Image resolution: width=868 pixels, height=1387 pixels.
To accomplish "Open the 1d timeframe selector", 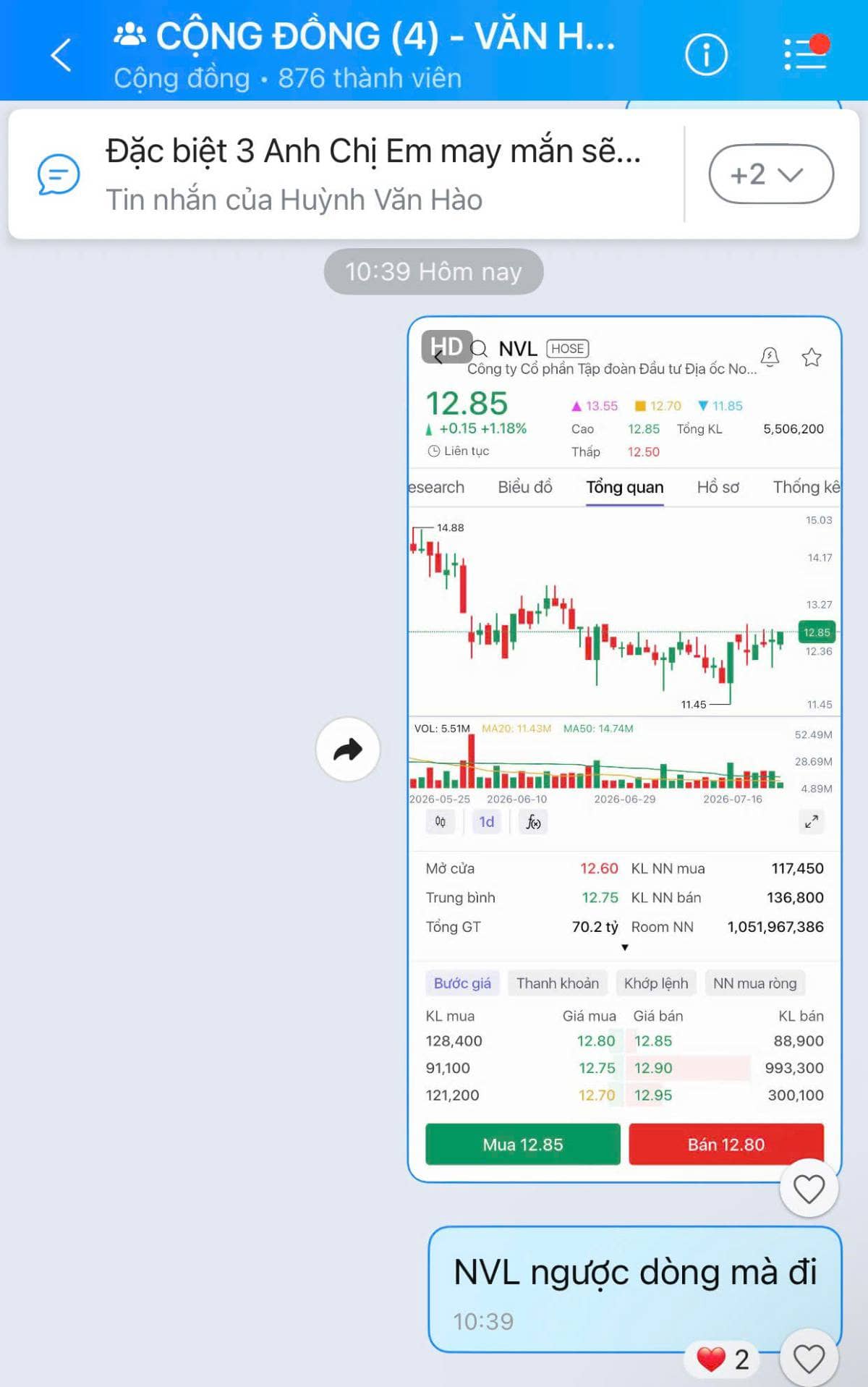I will [x=487, y=822].
